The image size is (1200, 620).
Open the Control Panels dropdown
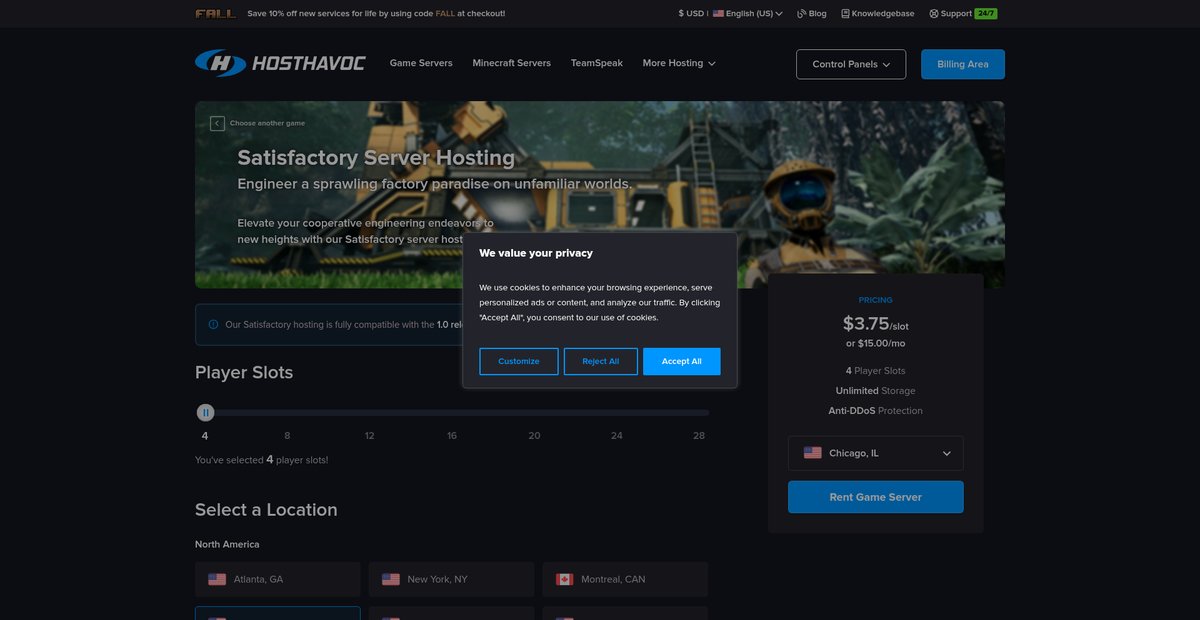coord(851,64)
